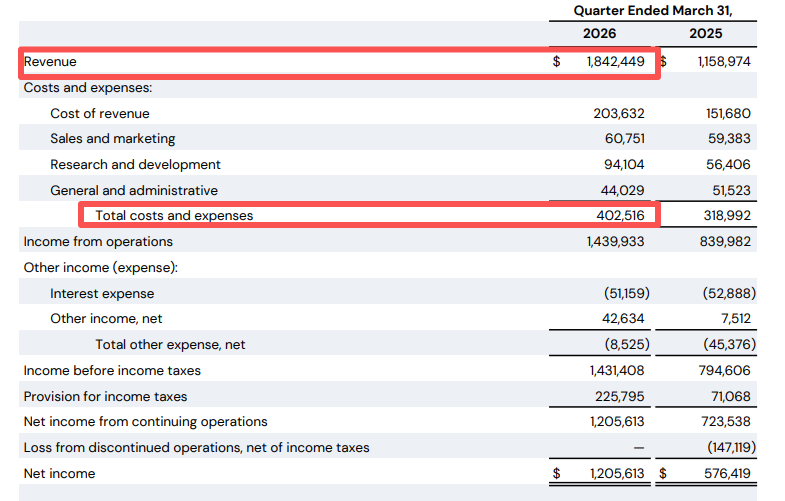Click the Quarter Ended March 31 heading
The width and height of the screenshot is (785, 501).
pyautogui.click(x=653, y=11)
